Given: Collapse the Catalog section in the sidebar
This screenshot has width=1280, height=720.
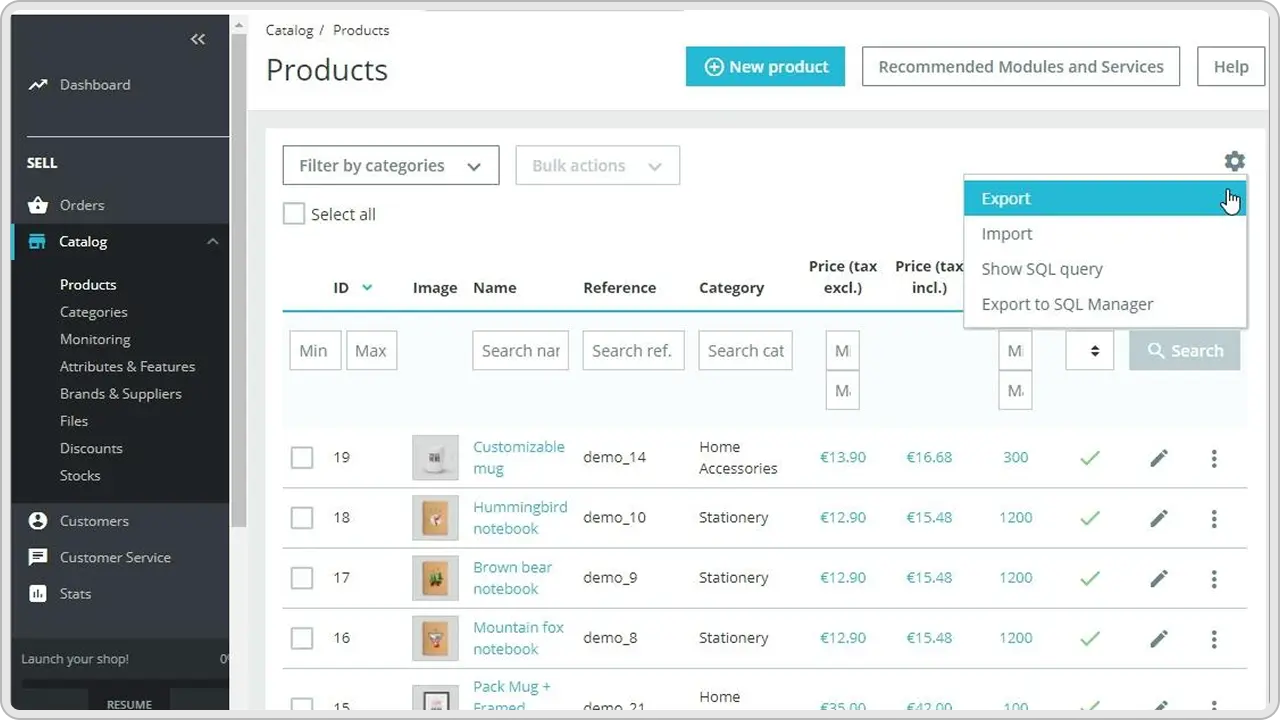Looking at the screenshot, I should [212, 242].
